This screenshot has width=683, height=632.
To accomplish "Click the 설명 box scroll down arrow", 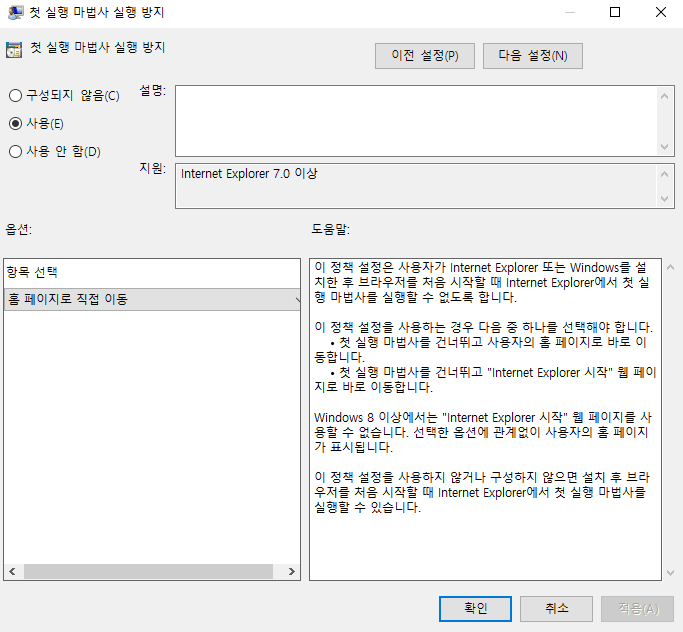I will pos(664,147).
